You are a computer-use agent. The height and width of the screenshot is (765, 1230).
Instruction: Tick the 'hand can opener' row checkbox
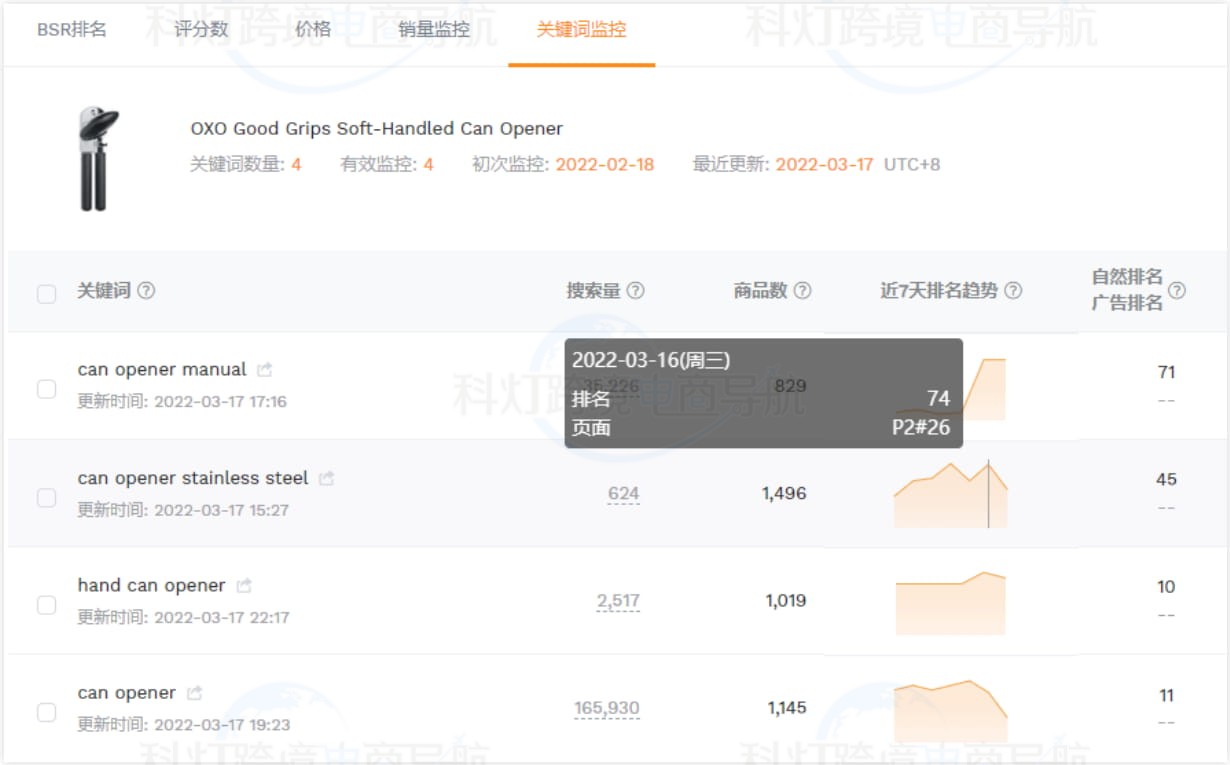click(46, 604)
